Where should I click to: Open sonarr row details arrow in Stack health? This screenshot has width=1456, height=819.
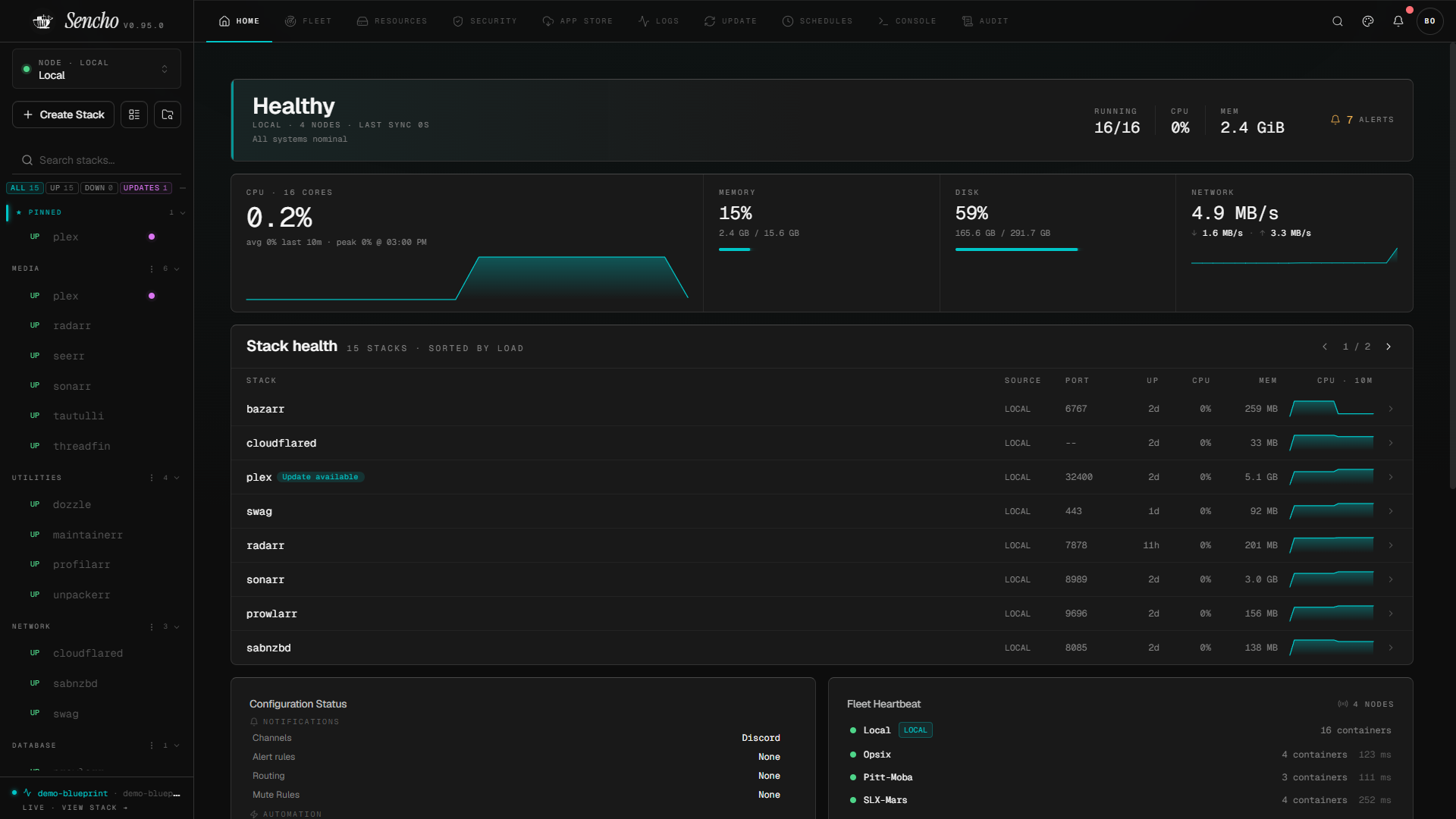(1391, 579)
